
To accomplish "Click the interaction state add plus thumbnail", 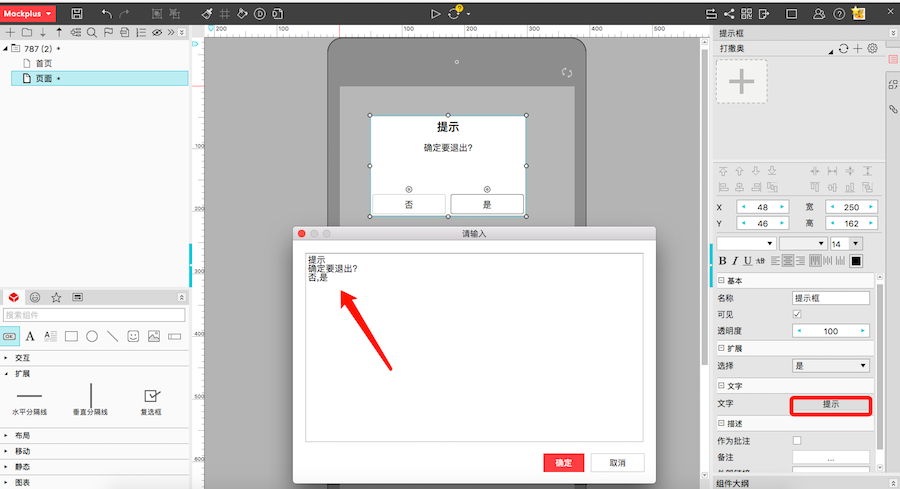I will point(742,82).
